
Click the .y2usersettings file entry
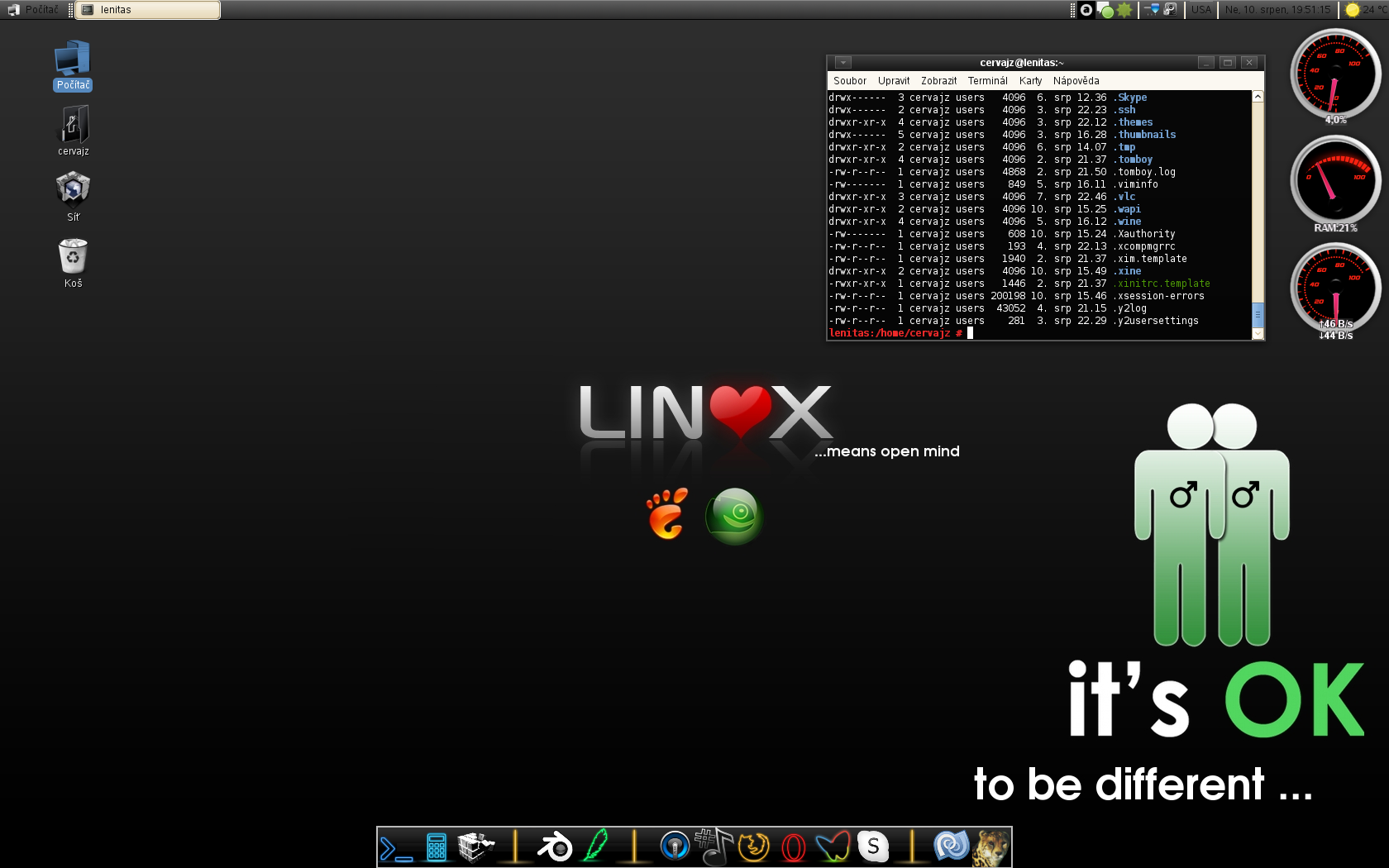point(1156,321)
